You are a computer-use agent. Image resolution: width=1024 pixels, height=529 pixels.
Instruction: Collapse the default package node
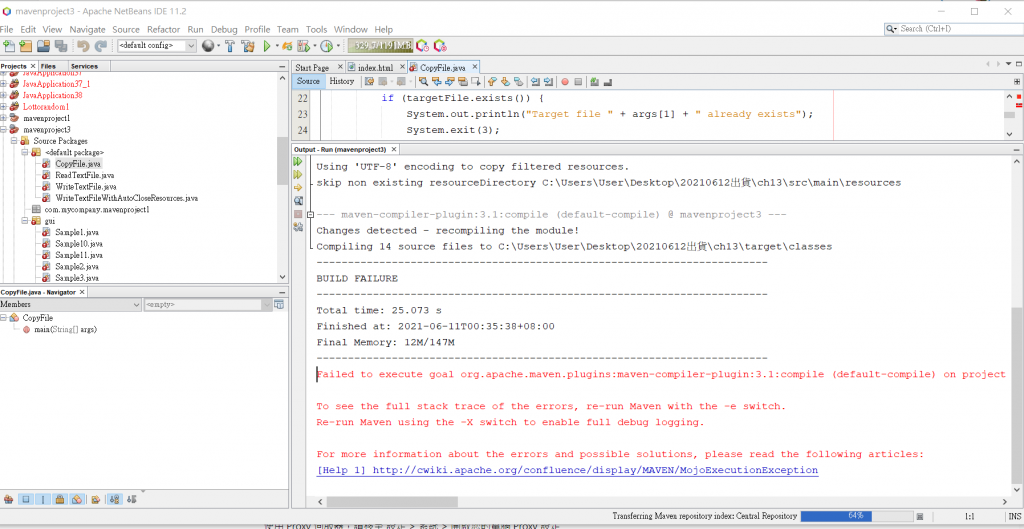point(24,152)
